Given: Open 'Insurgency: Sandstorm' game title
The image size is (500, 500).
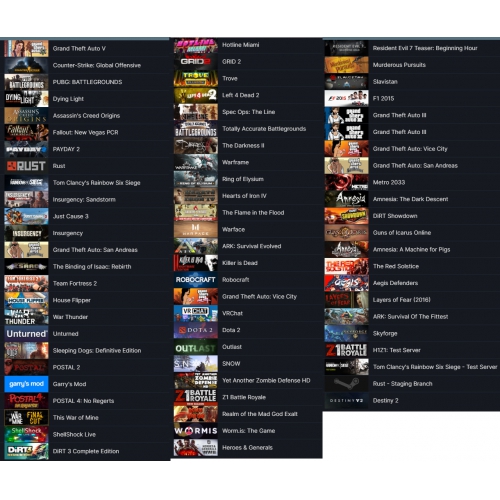Looking at the screenshot, I should pyautogui.click(x=84, y=200).
